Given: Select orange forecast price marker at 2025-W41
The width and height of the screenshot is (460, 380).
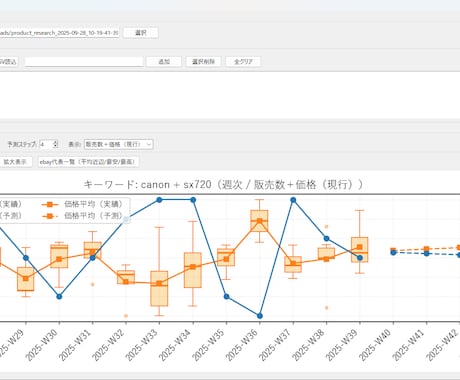Looking at the screenshot, I should click(x=426, y=249).
